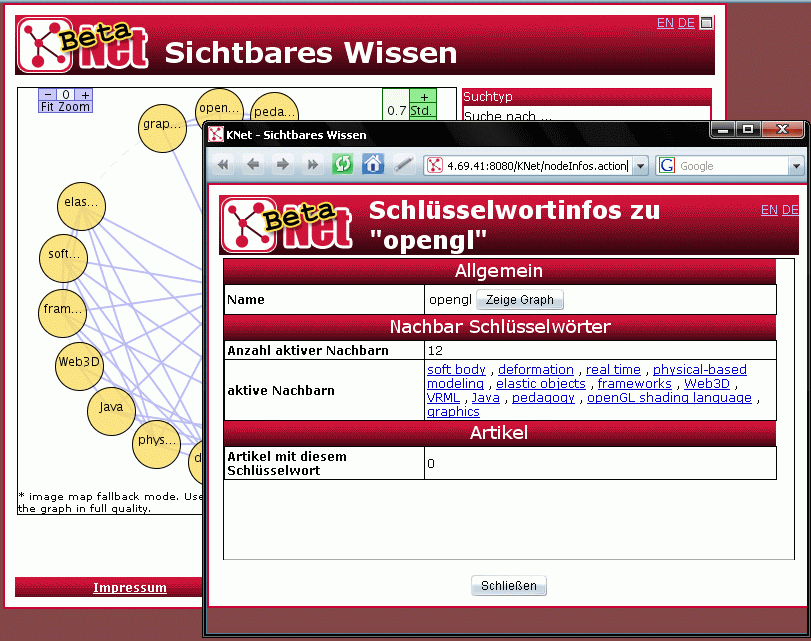Select the 'Web3D' node in graph
Screen dimensions: 811x641
click(79, 363)
